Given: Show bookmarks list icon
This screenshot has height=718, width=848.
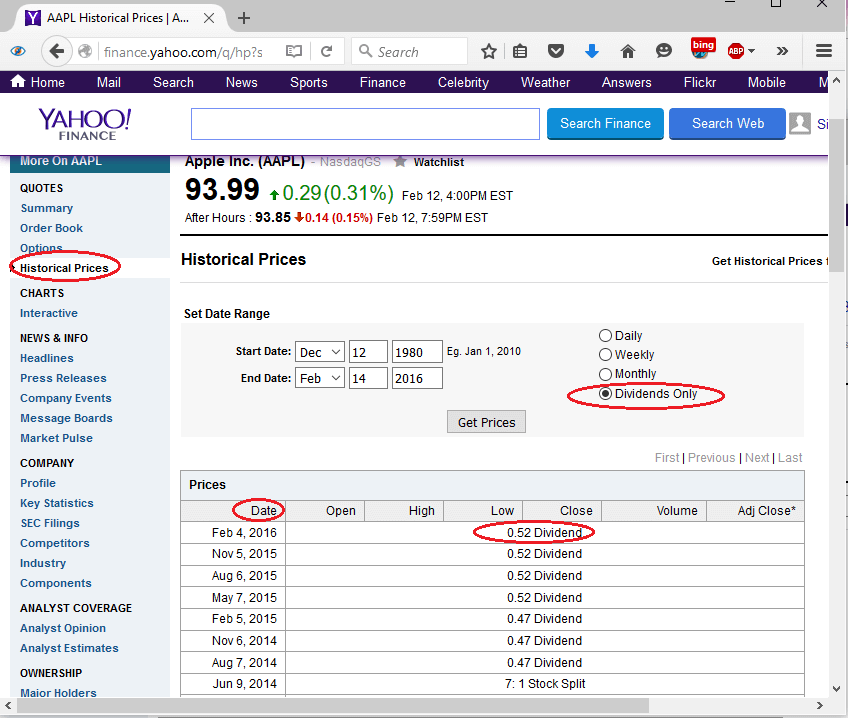Looking at the screenshot, I should [x=520, y=51].
